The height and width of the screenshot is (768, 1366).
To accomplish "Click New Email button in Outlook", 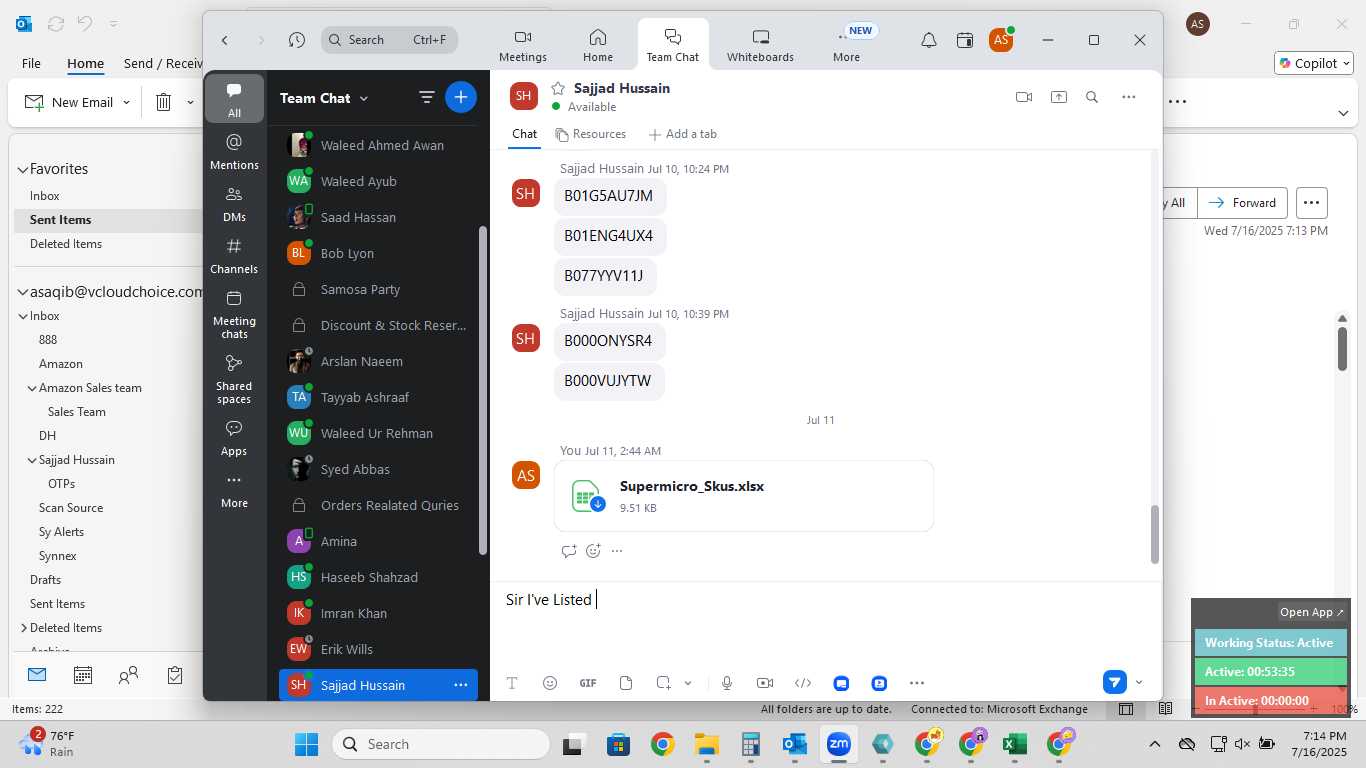I will [69, 102].
